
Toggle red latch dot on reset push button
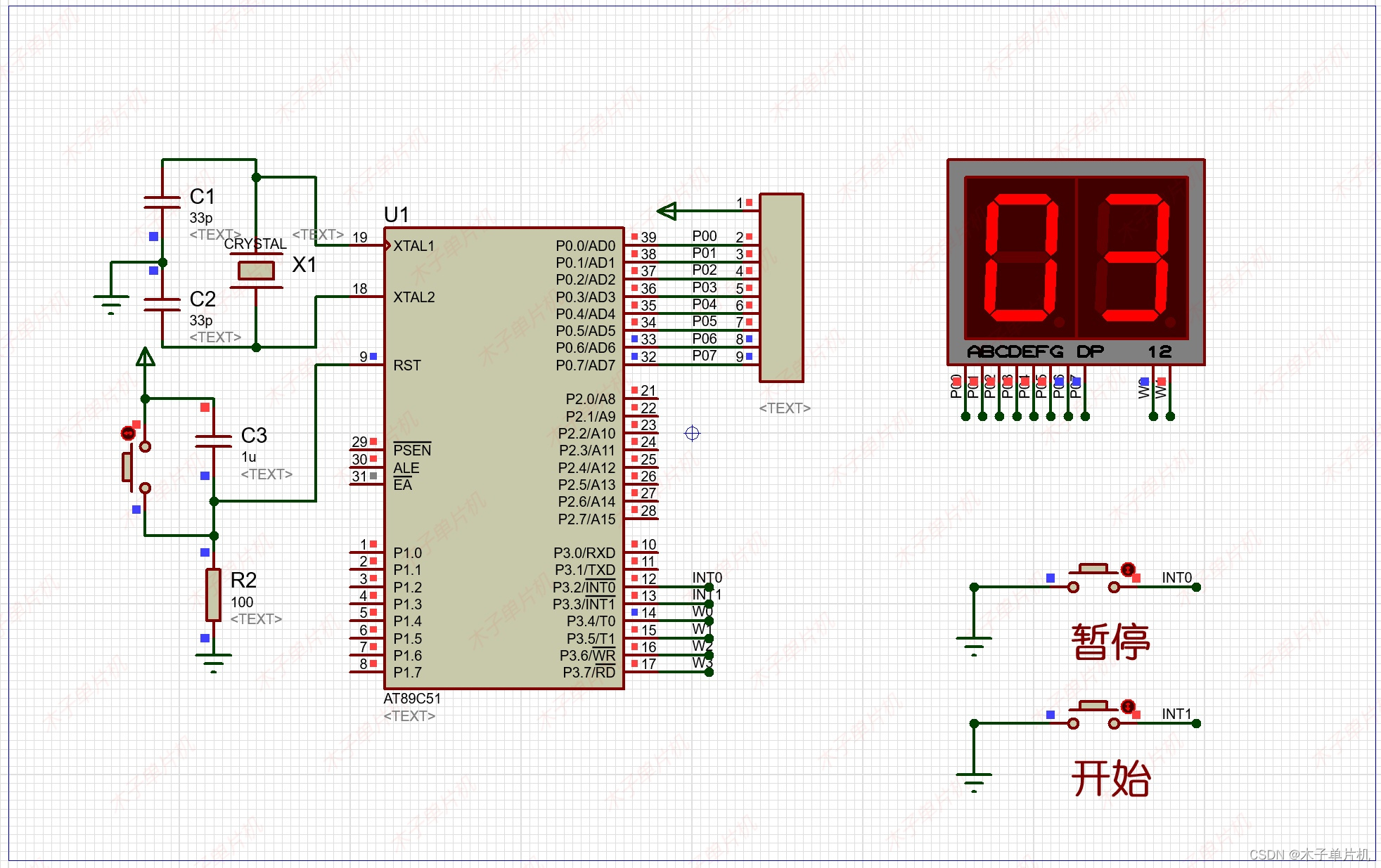point(128,433)
